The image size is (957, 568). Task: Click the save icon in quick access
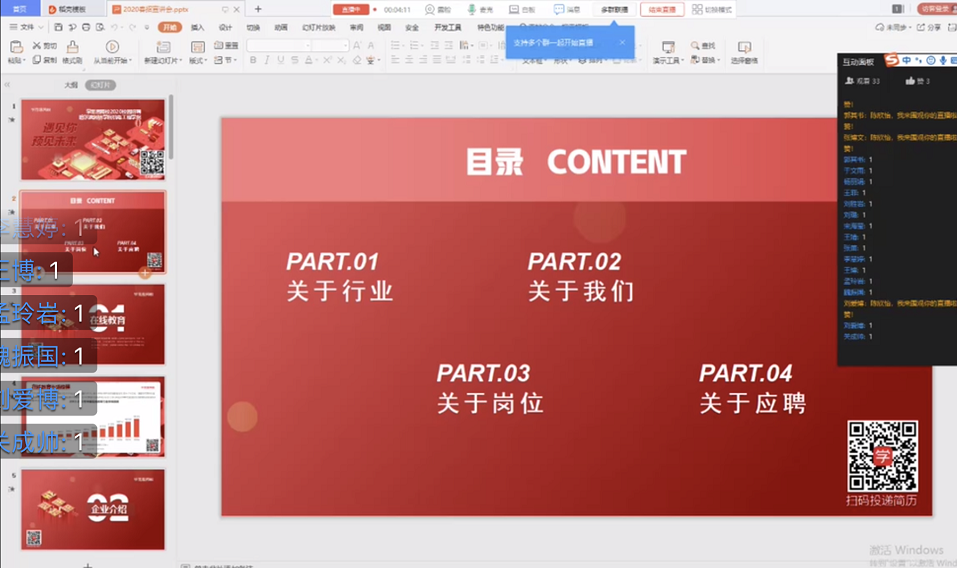pyautogui.click(x=58, y=27)
